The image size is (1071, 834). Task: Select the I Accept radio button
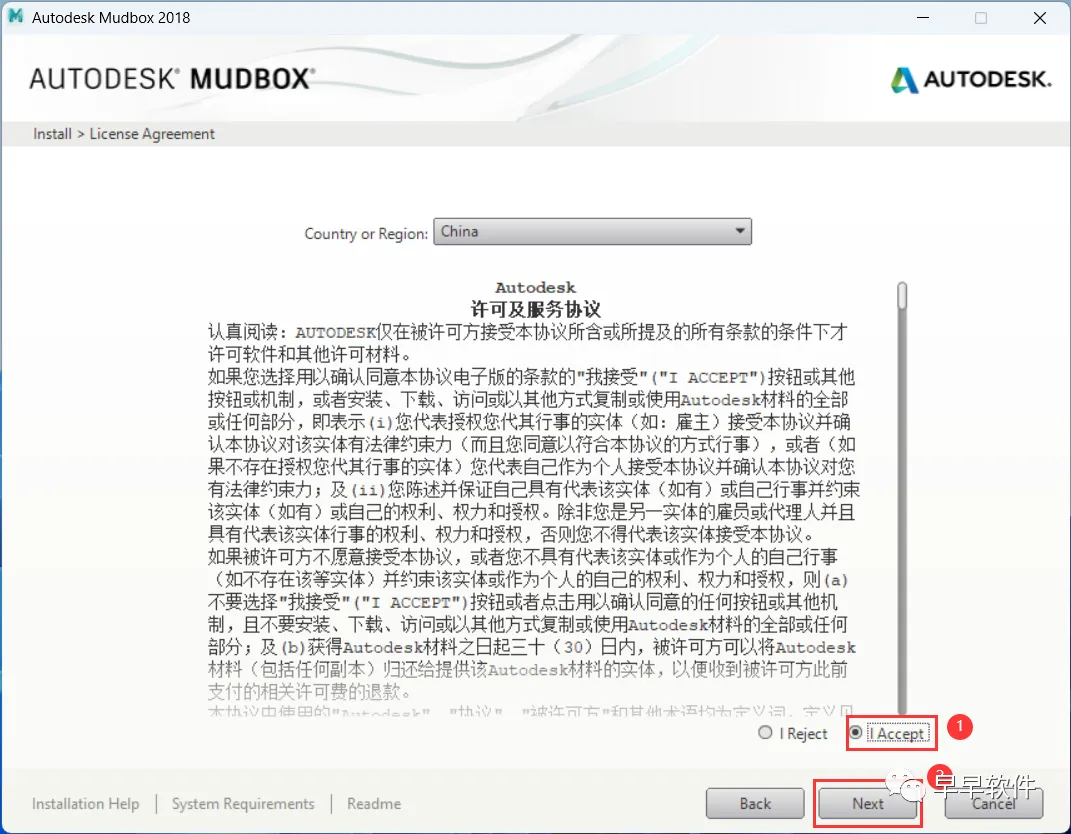[855, 733]
